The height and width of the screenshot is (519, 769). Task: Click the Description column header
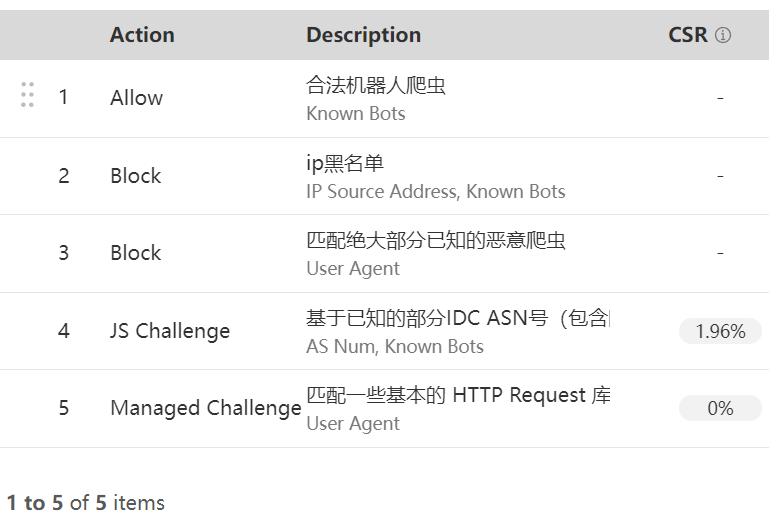point(363,35)
